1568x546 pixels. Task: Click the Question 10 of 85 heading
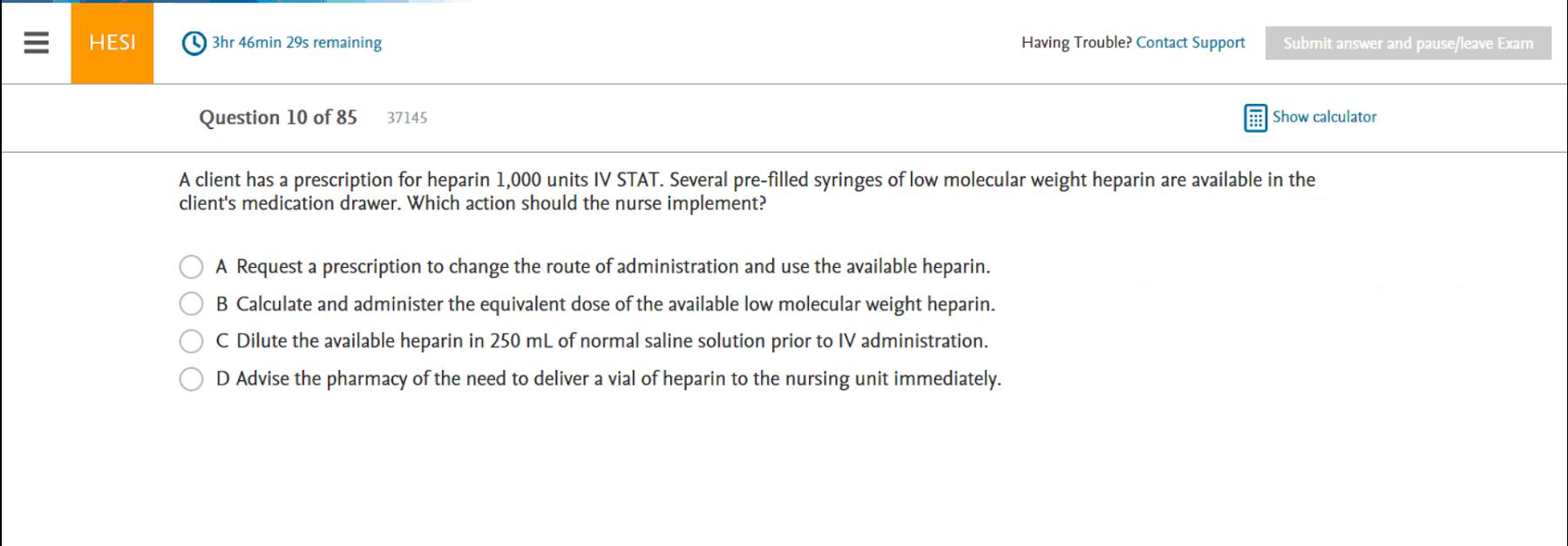click(x=278, y=118)
